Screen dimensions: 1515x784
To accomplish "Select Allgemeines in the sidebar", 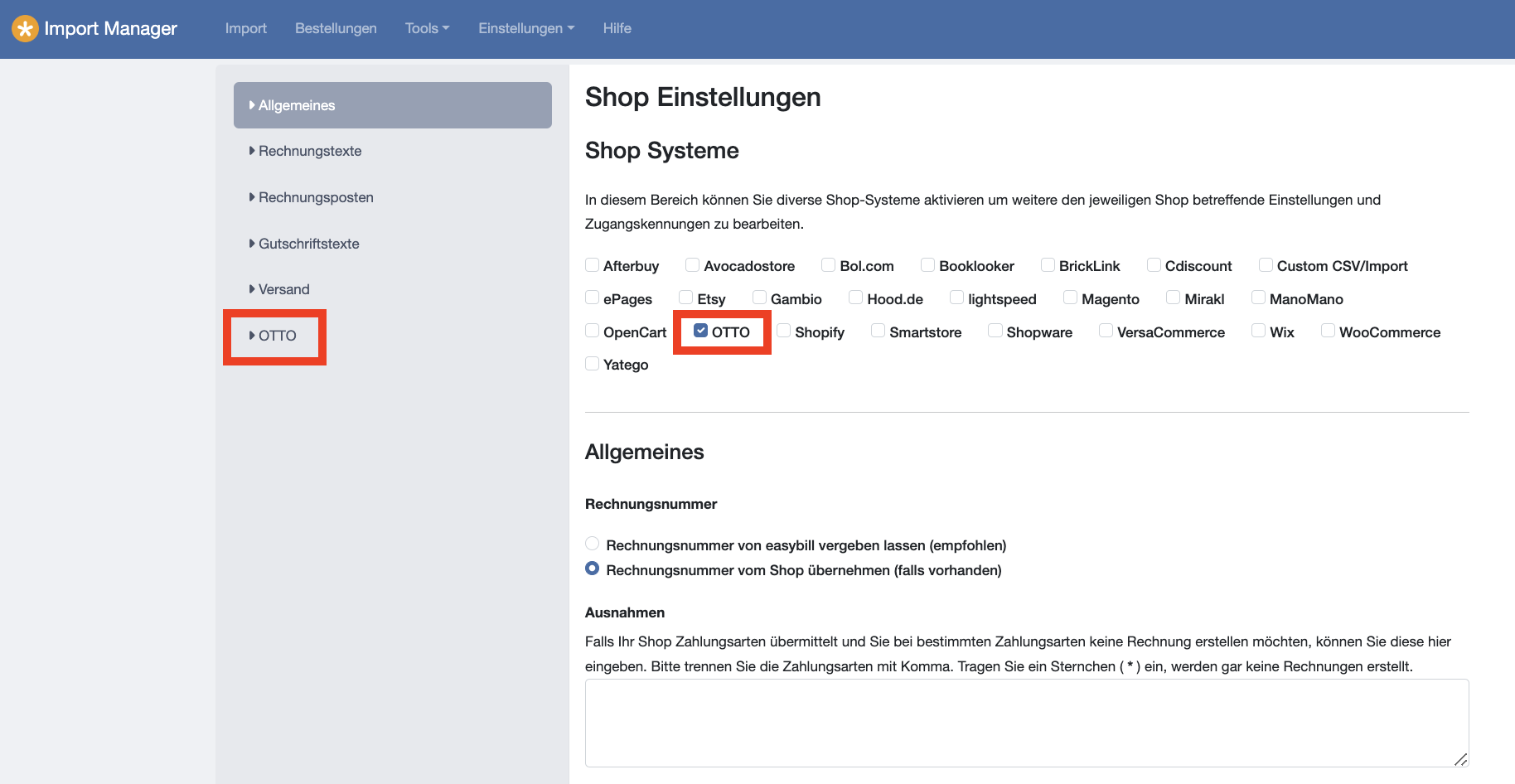I will pyautogui.click(x=393, y=105).
